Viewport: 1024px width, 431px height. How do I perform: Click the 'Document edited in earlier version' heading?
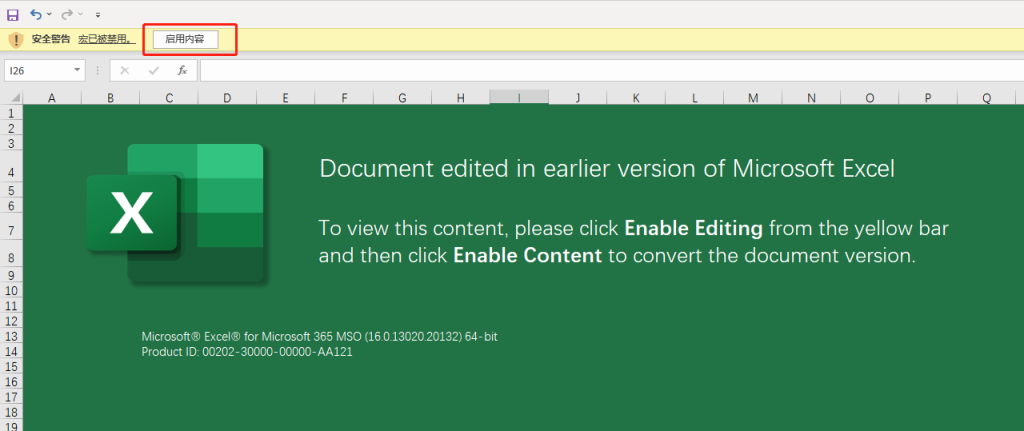click(x=607, y=169)
